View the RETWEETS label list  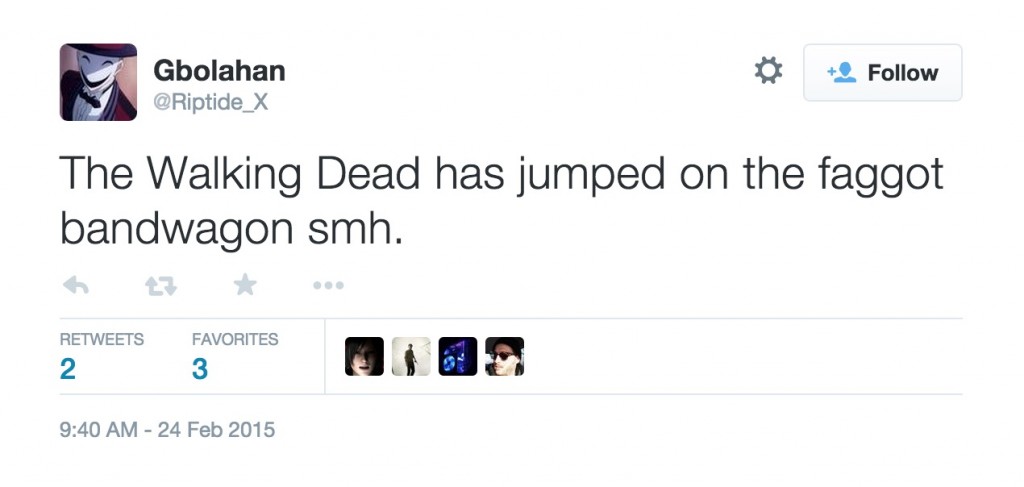point(102,340)
